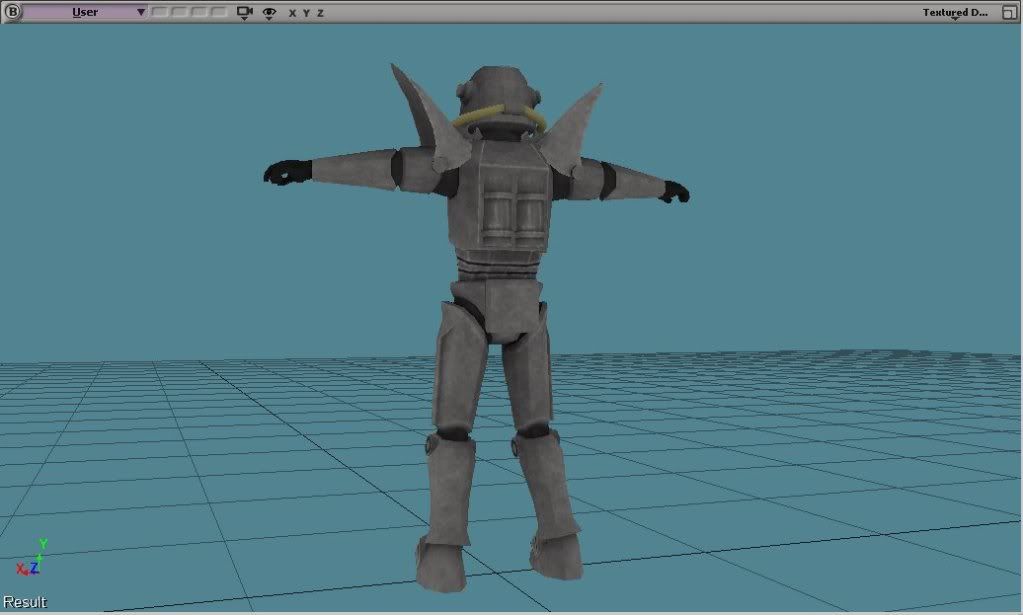Click the Result label text

tap(25, 601)
